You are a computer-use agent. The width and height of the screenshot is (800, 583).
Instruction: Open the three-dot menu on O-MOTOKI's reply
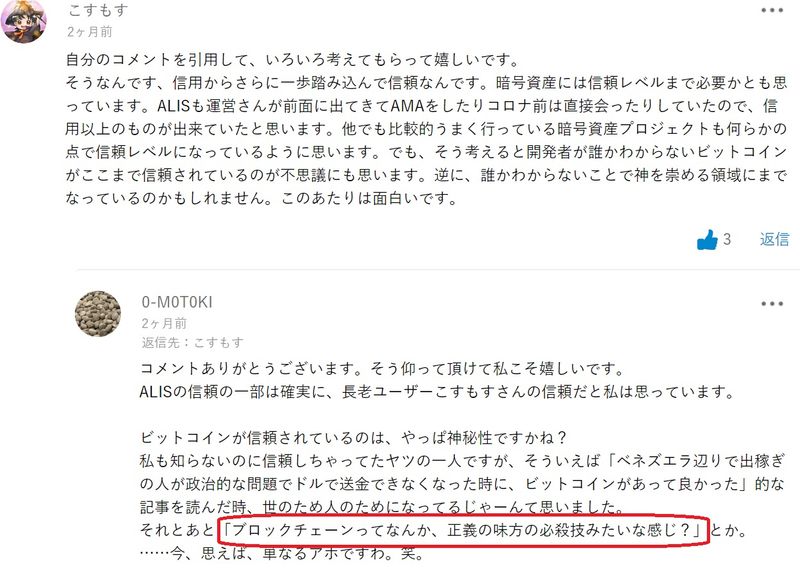772,303
